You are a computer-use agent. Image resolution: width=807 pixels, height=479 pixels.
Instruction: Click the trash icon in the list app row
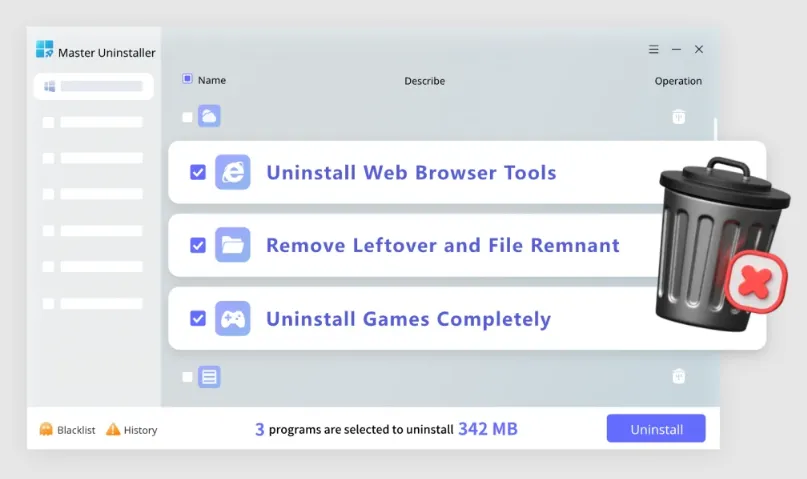[x=678, y=376]
